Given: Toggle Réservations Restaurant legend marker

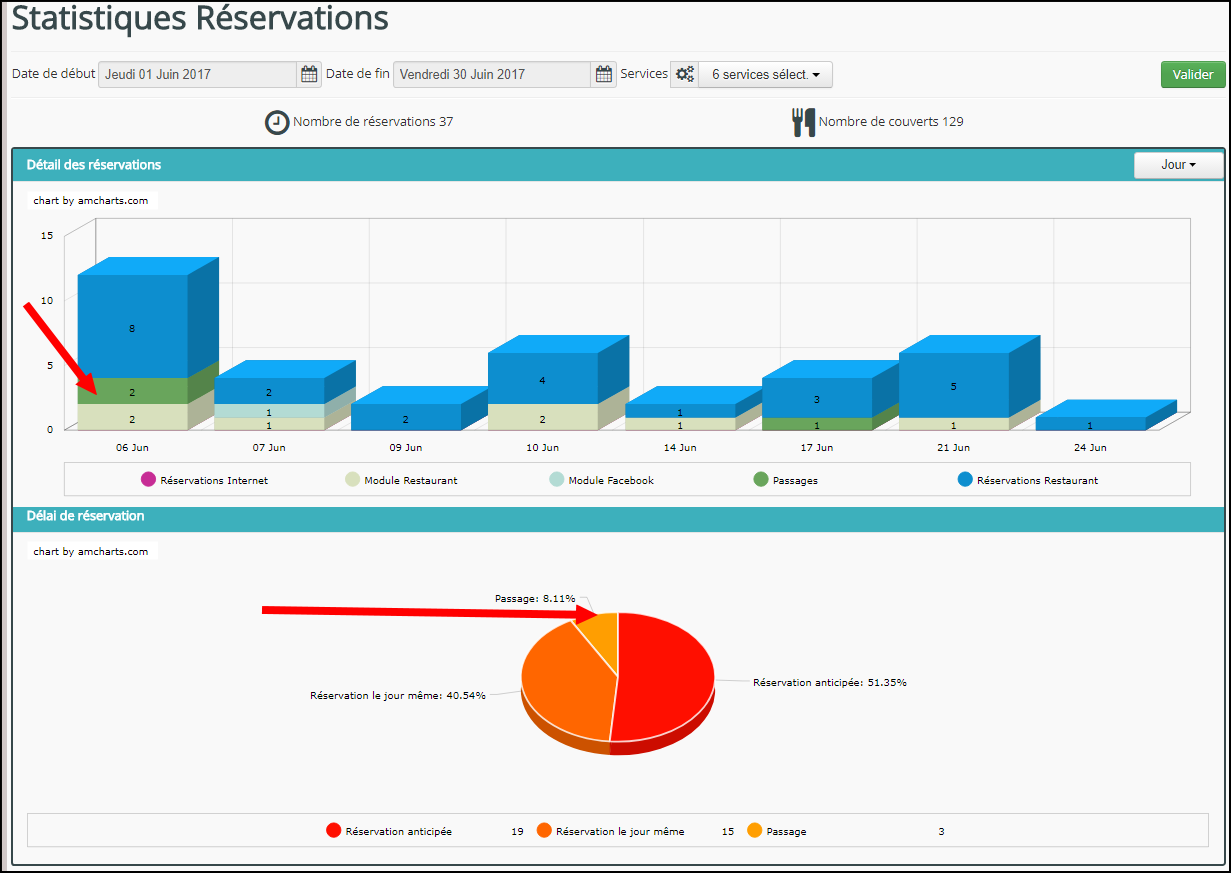Looking at the screenshot, I should [x=965, y=480].
